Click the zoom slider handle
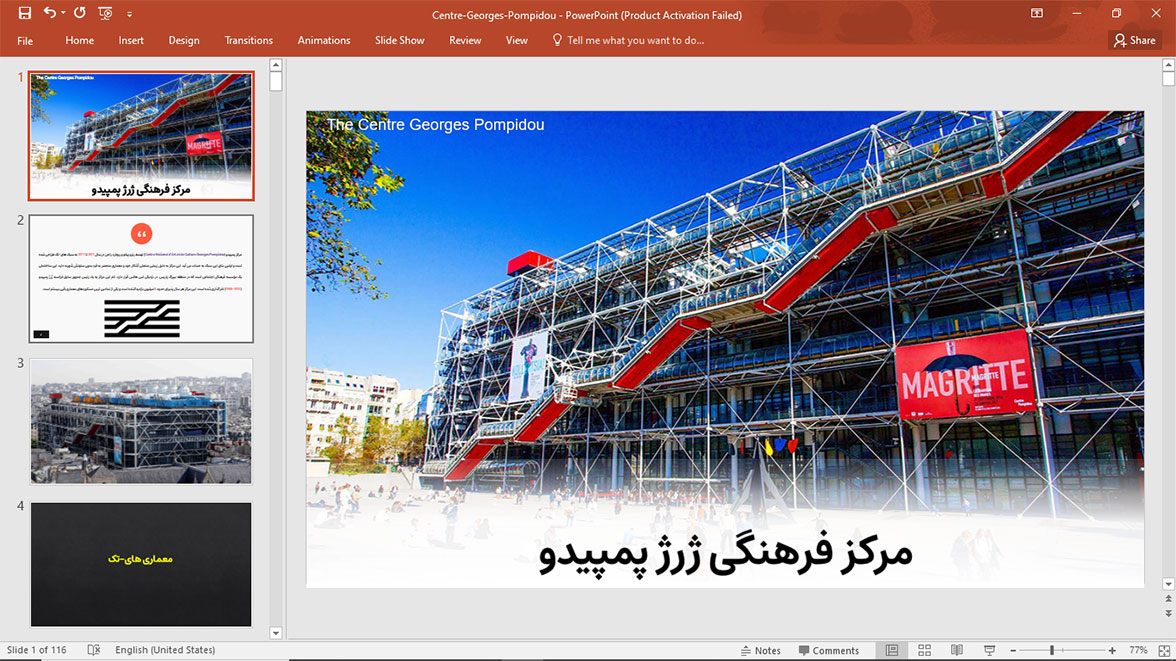 pyautogui.click(x=1052, y=650)
